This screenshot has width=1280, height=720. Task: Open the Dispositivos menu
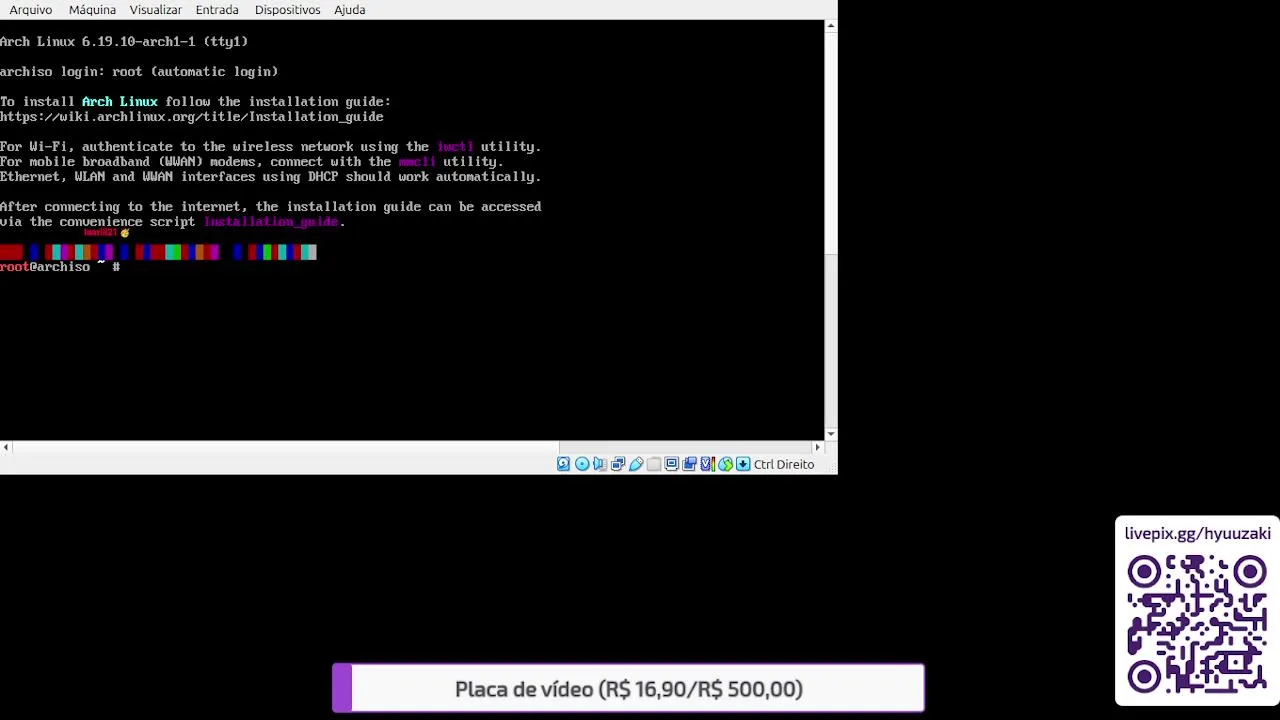click(x=287, y=10)
